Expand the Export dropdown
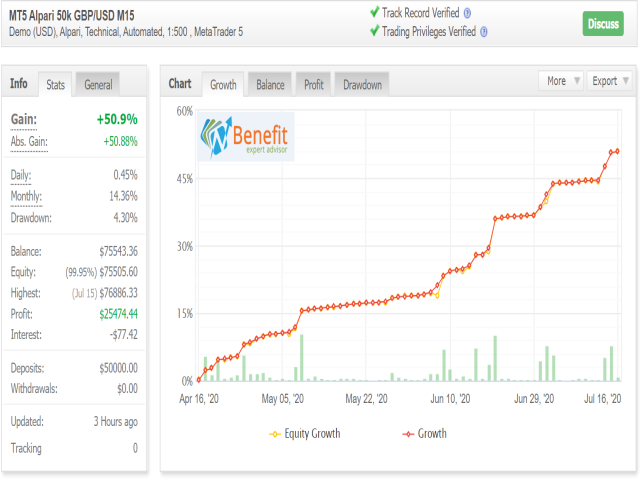 click(x=610, y=81)
